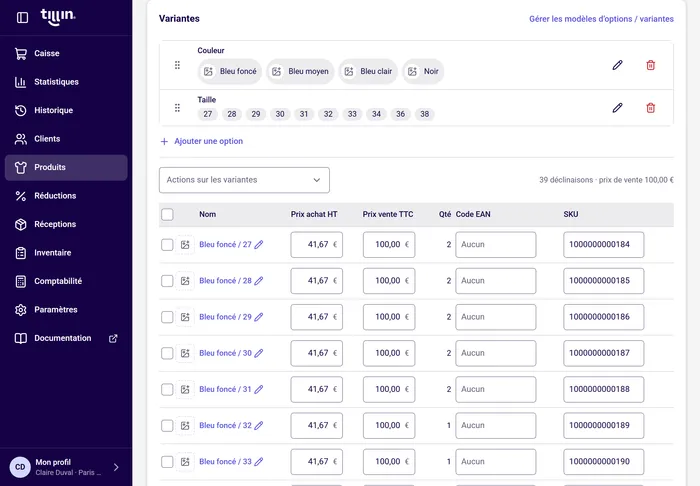
Task: Click the tiller logo
Action: point(58,17)
